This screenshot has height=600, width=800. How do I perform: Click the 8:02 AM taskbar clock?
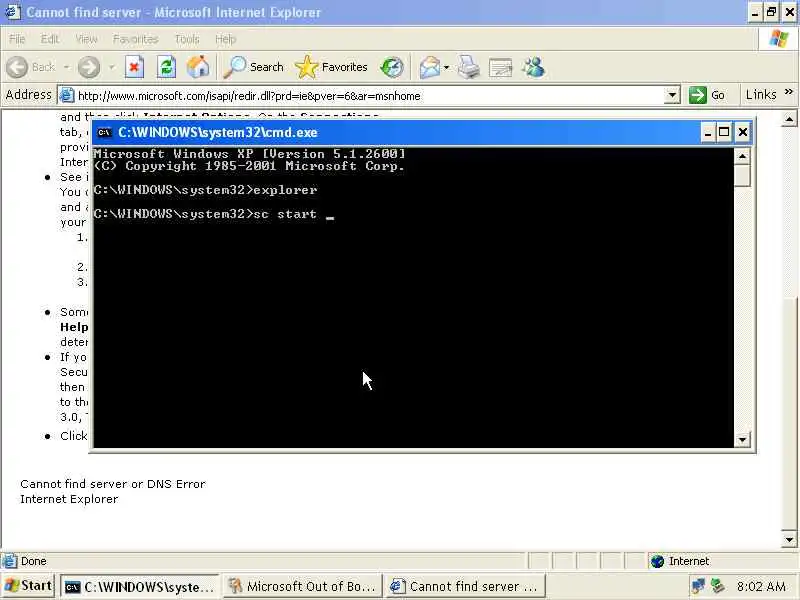(761, 587)
